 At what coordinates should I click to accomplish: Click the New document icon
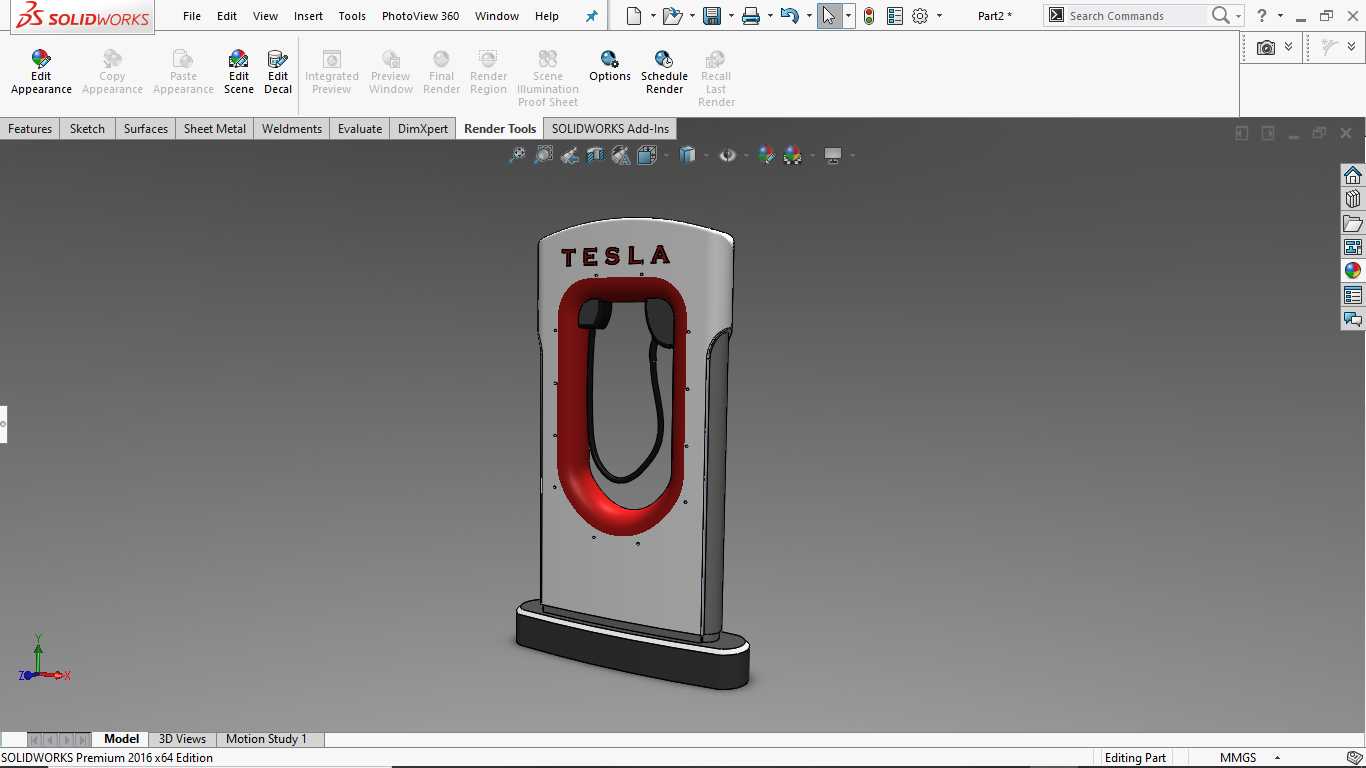click(x=633, y=16)
